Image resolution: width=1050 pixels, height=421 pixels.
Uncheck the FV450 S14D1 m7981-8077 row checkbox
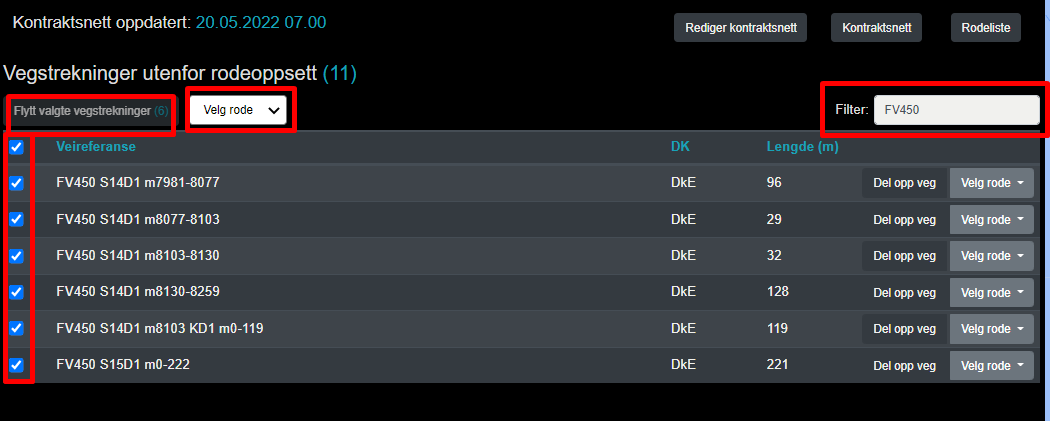point(16,184)
